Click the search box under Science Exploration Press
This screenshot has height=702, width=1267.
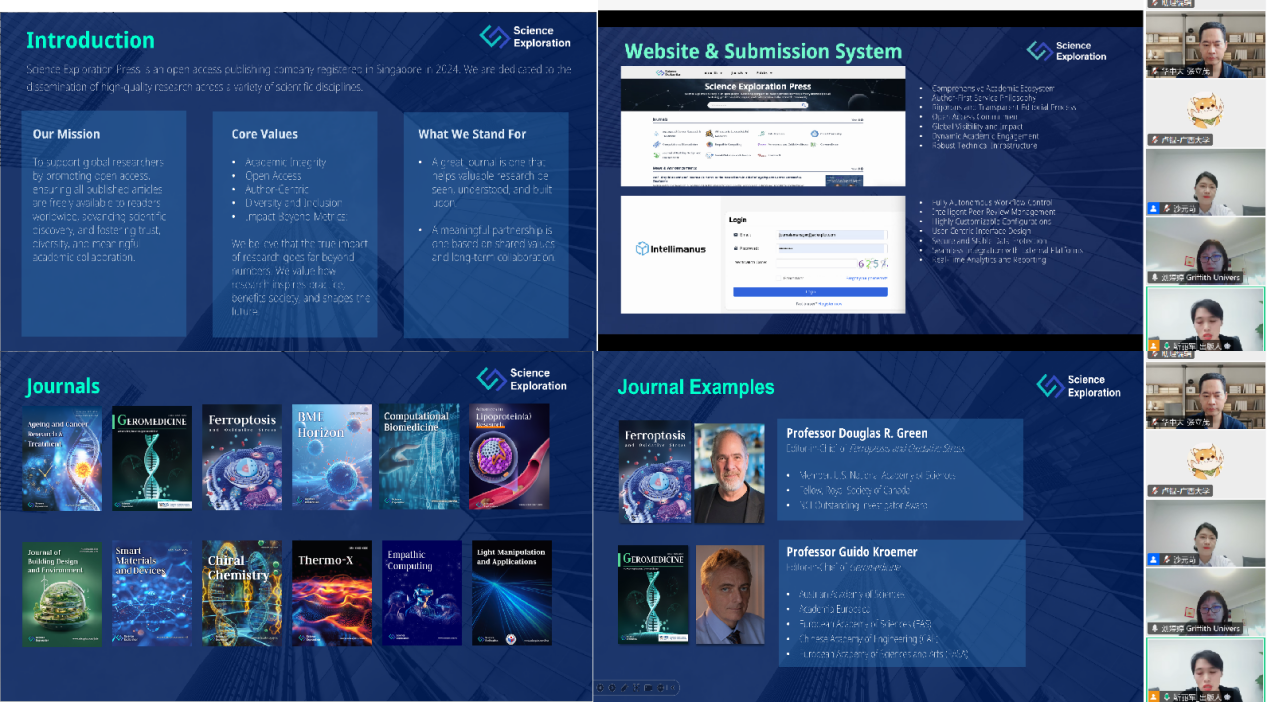click(758, 105)
